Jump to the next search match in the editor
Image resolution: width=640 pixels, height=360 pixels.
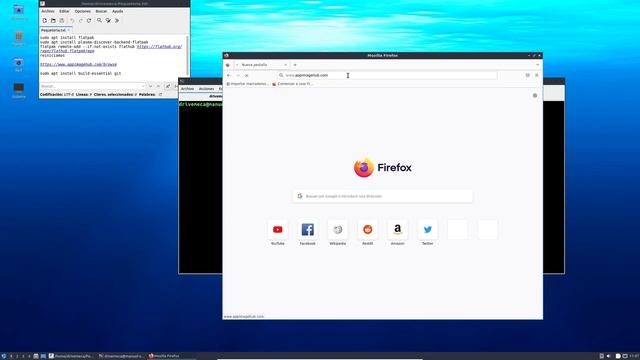(151, 86)
